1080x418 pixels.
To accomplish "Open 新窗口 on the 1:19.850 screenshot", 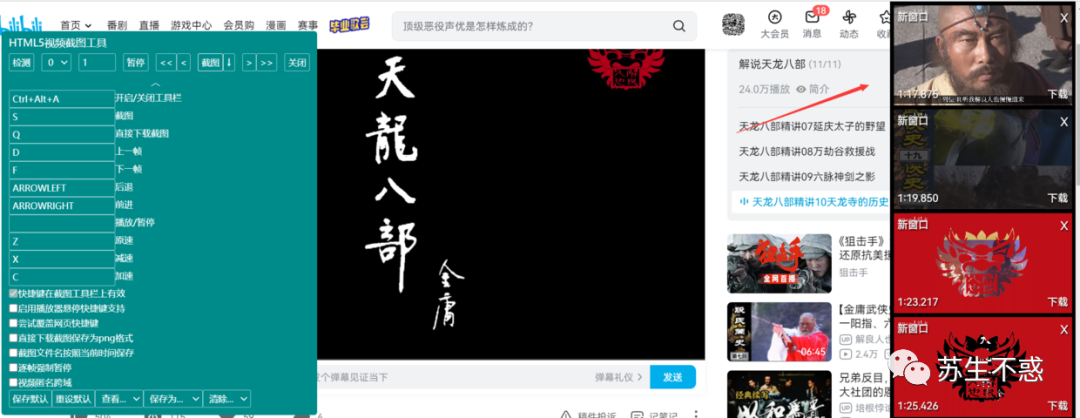I will point(913,121).
